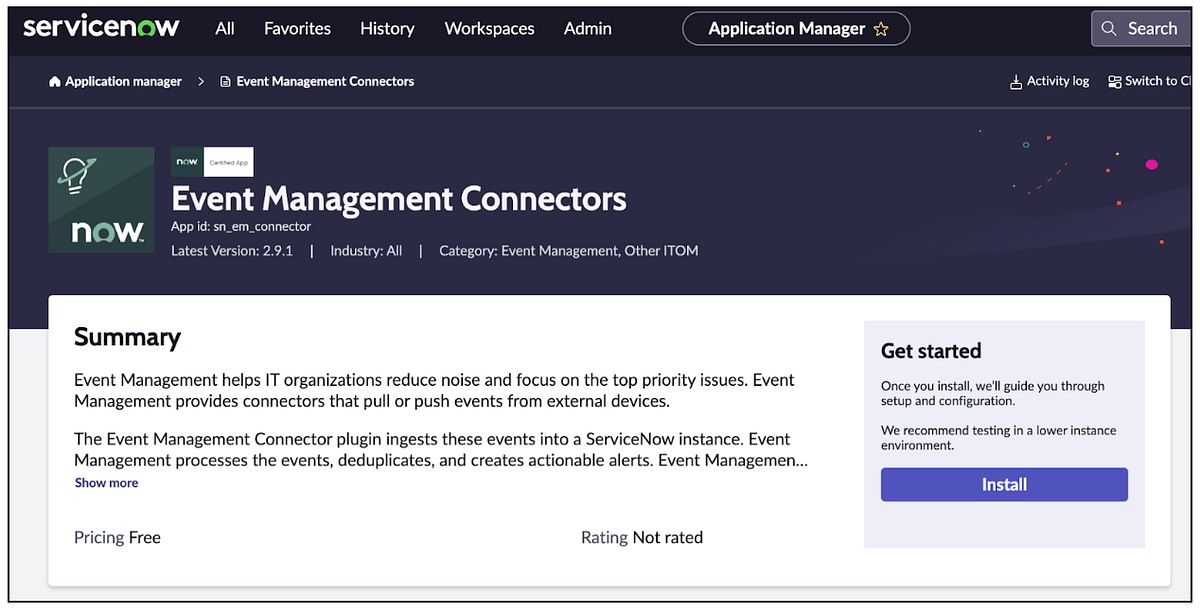Open the Favorites menu

point(297,28)
